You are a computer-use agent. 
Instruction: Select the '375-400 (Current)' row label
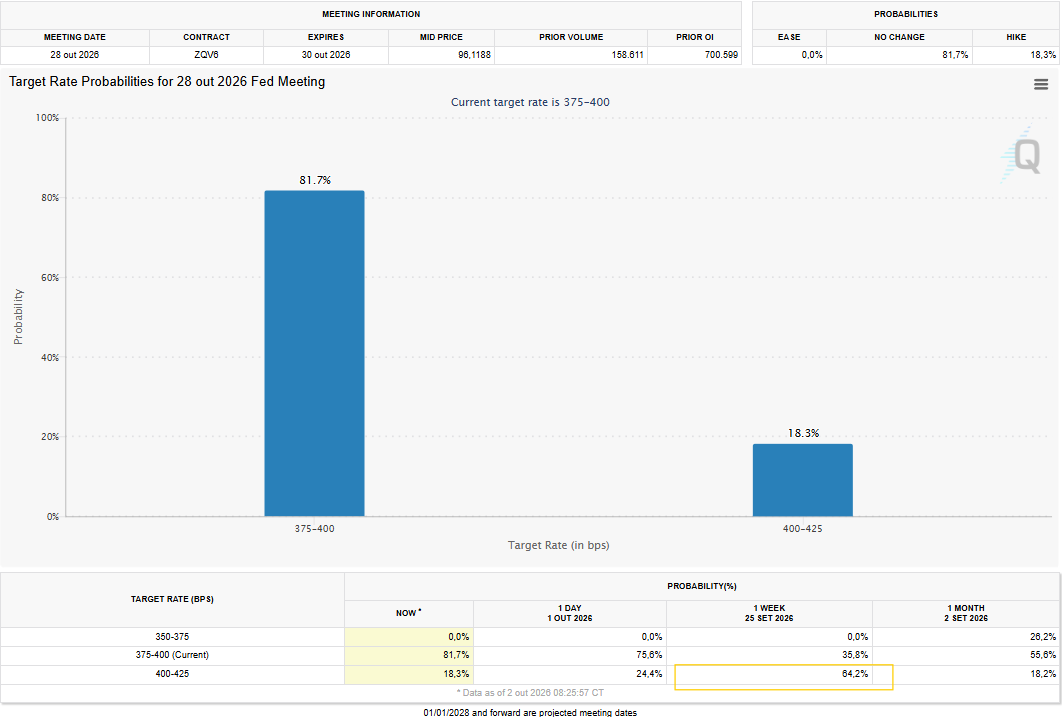(172, 655)
